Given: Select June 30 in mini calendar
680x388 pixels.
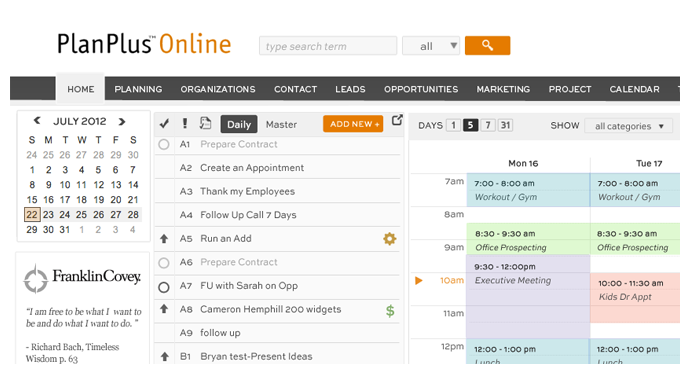Looking at the screenshot, I should tap(133, 155).
